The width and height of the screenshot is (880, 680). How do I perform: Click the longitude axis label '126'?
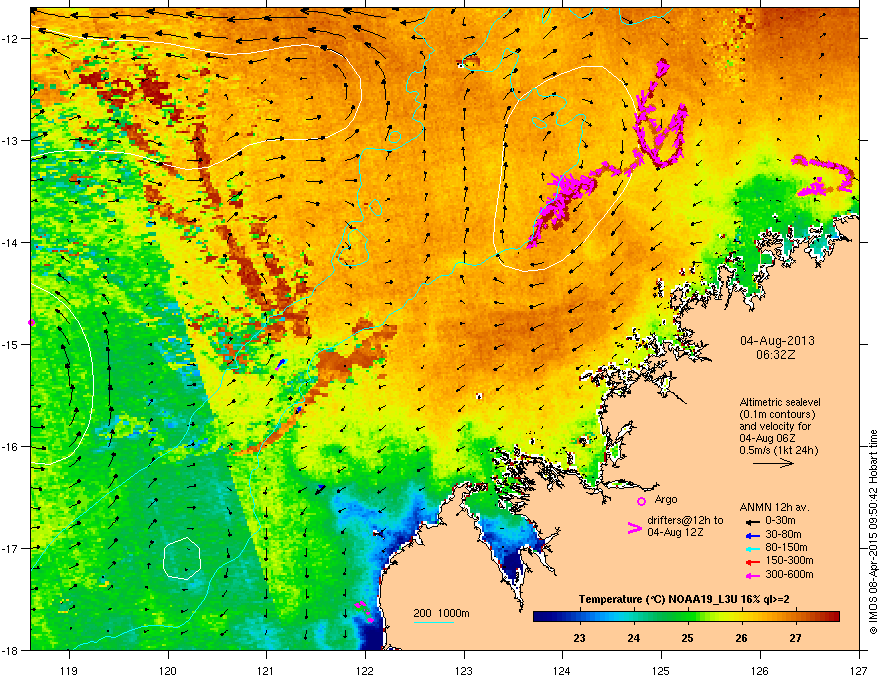[x=760, y=670]
